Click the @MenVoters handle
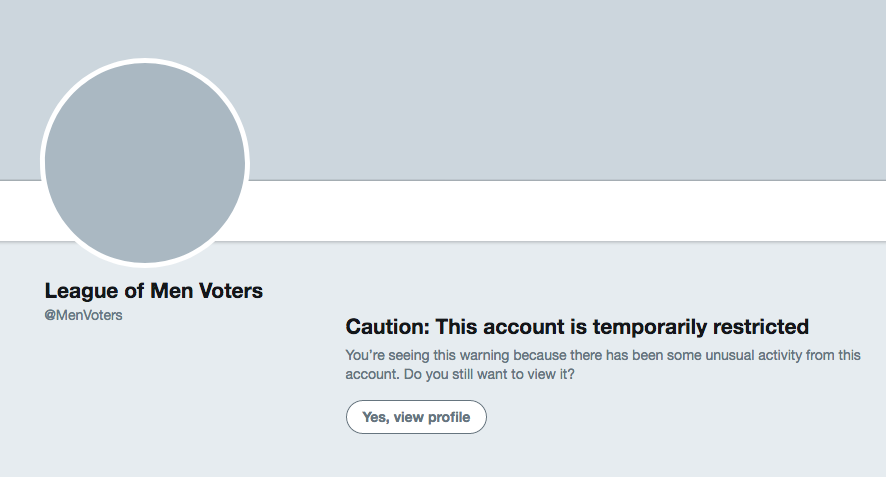Image resolution: width=886 pixels, height=477 pixels. (84, 315)
